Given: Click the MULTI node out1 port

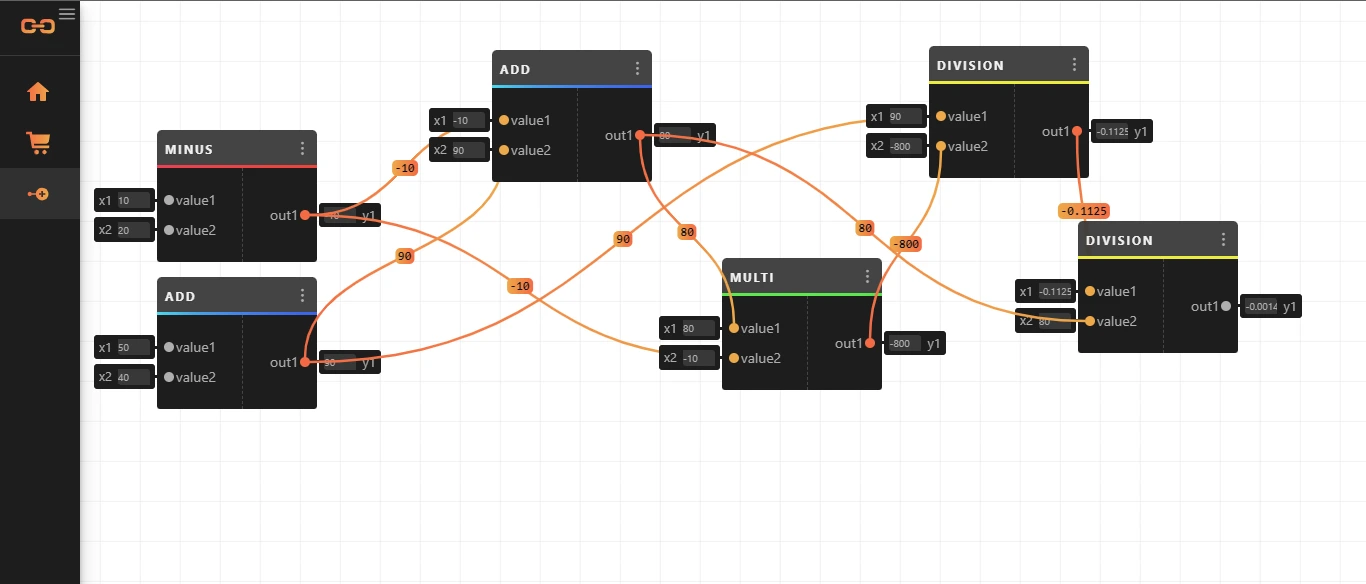Looking at the screenshot, I should (870, 343).
